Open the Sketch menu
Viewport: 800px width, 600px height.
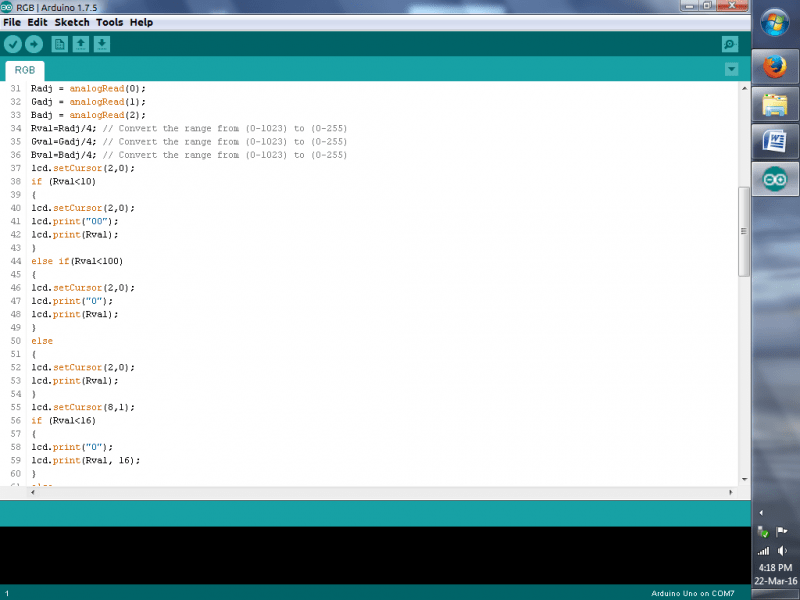70,22
